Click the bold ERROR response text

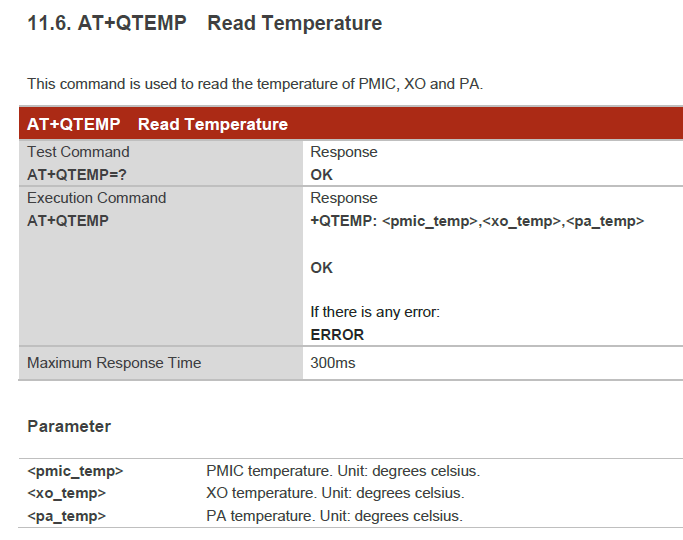337,335
